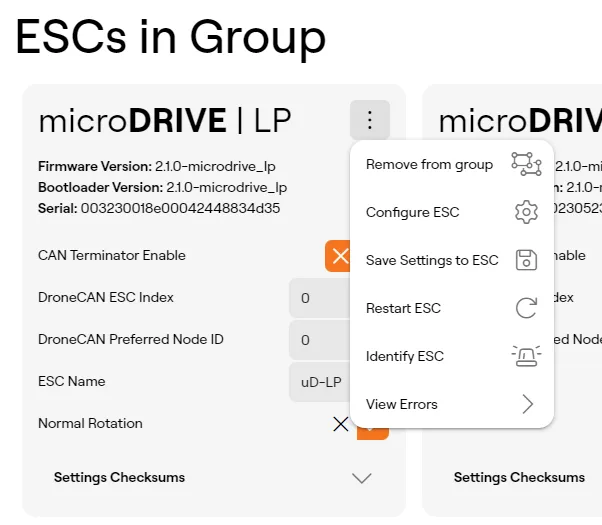Edit the DroneCAN ESC Index field
The height and width of the screenshot is (525, 602).
(x=319, y=298)
